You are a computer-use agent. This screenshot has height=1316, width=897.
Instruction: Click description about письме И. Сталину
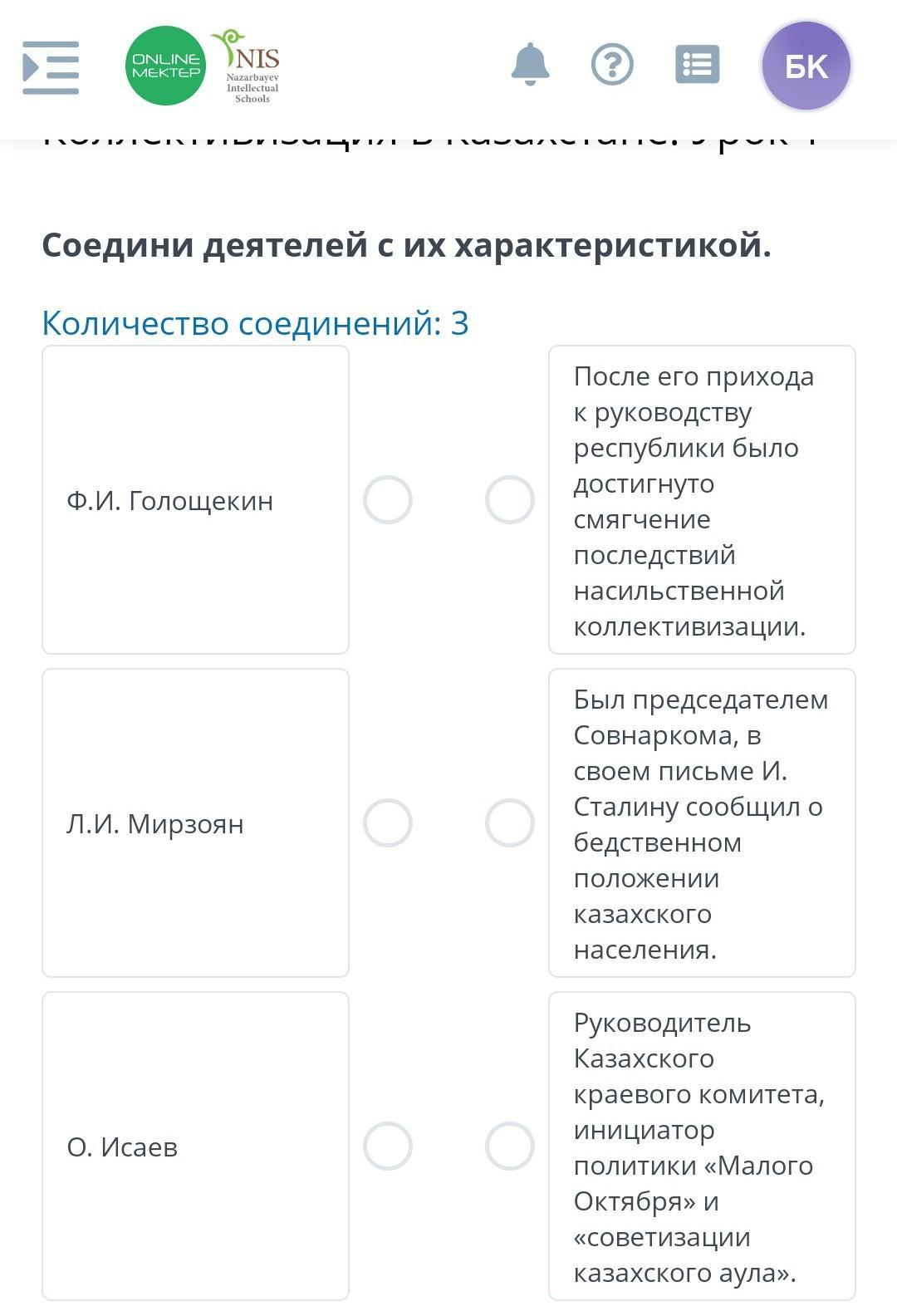pos(702,823)
